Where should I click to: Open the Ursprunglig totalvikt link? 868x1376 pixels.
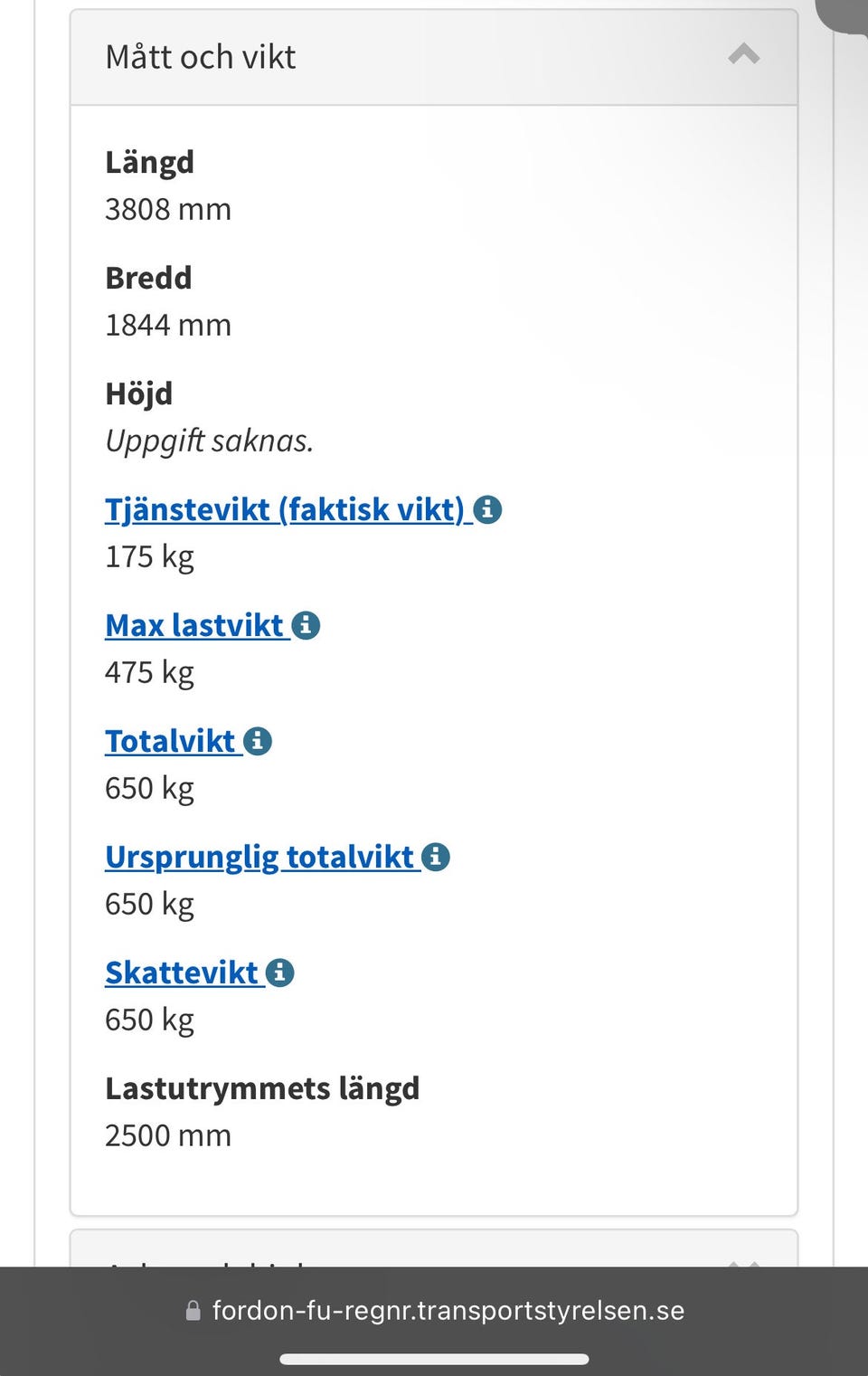pos(259,857)
